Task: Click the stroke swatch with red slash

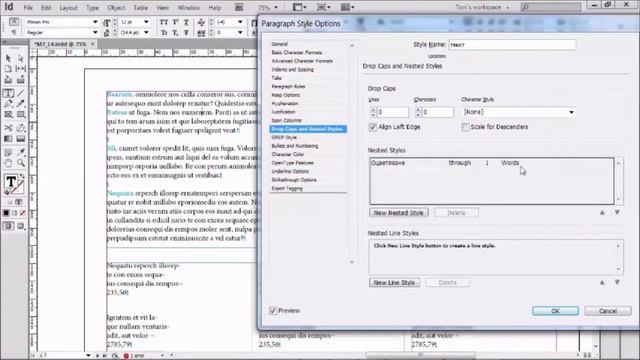Action: click(18, 188)
